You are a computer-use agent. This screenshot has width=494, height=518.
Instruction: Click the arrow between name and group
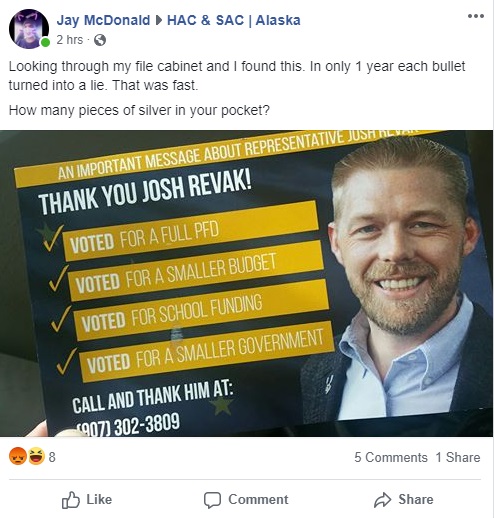point(159,20)
